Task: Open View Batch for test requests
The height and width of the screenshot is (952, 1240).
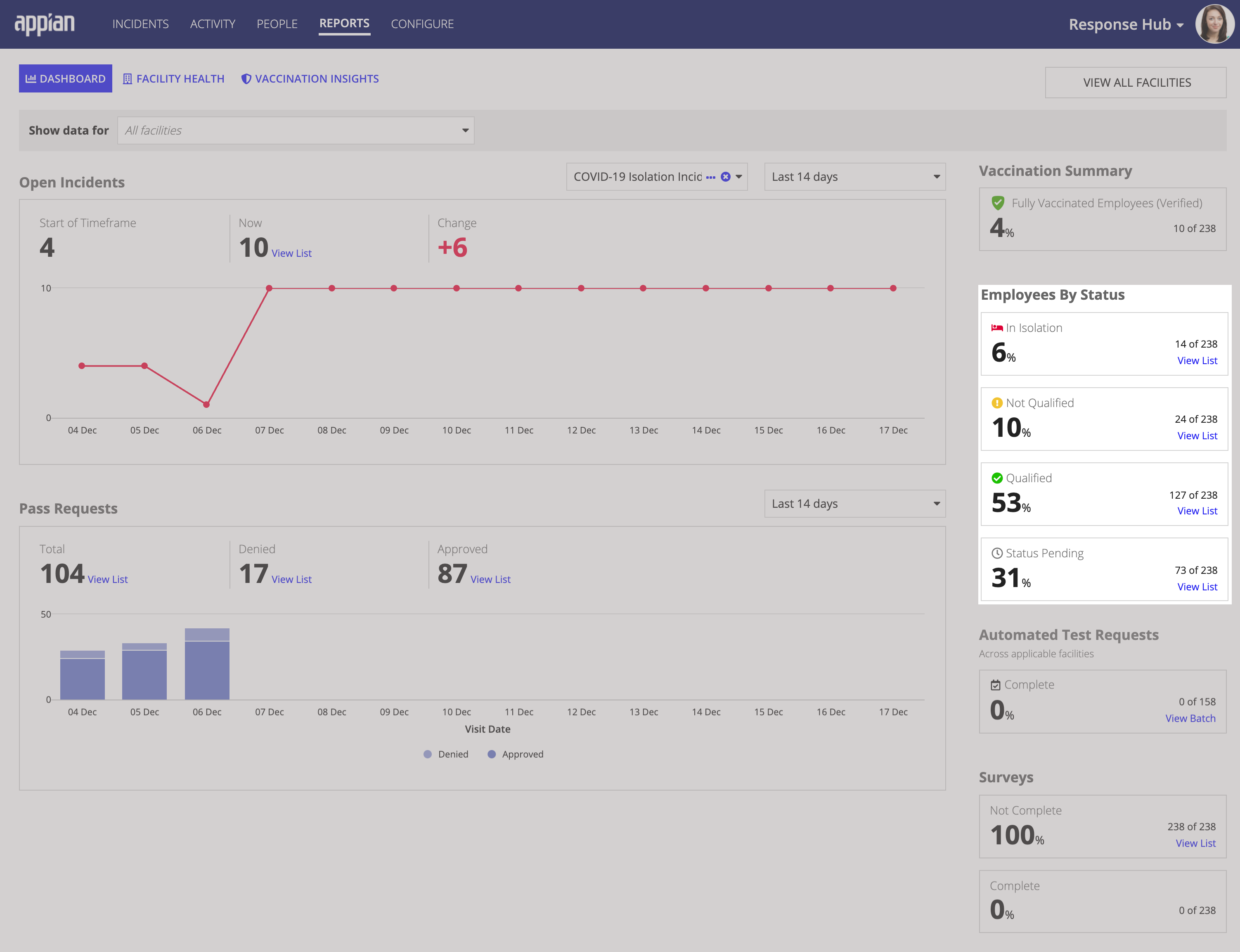Action: tap(1190, 718)
